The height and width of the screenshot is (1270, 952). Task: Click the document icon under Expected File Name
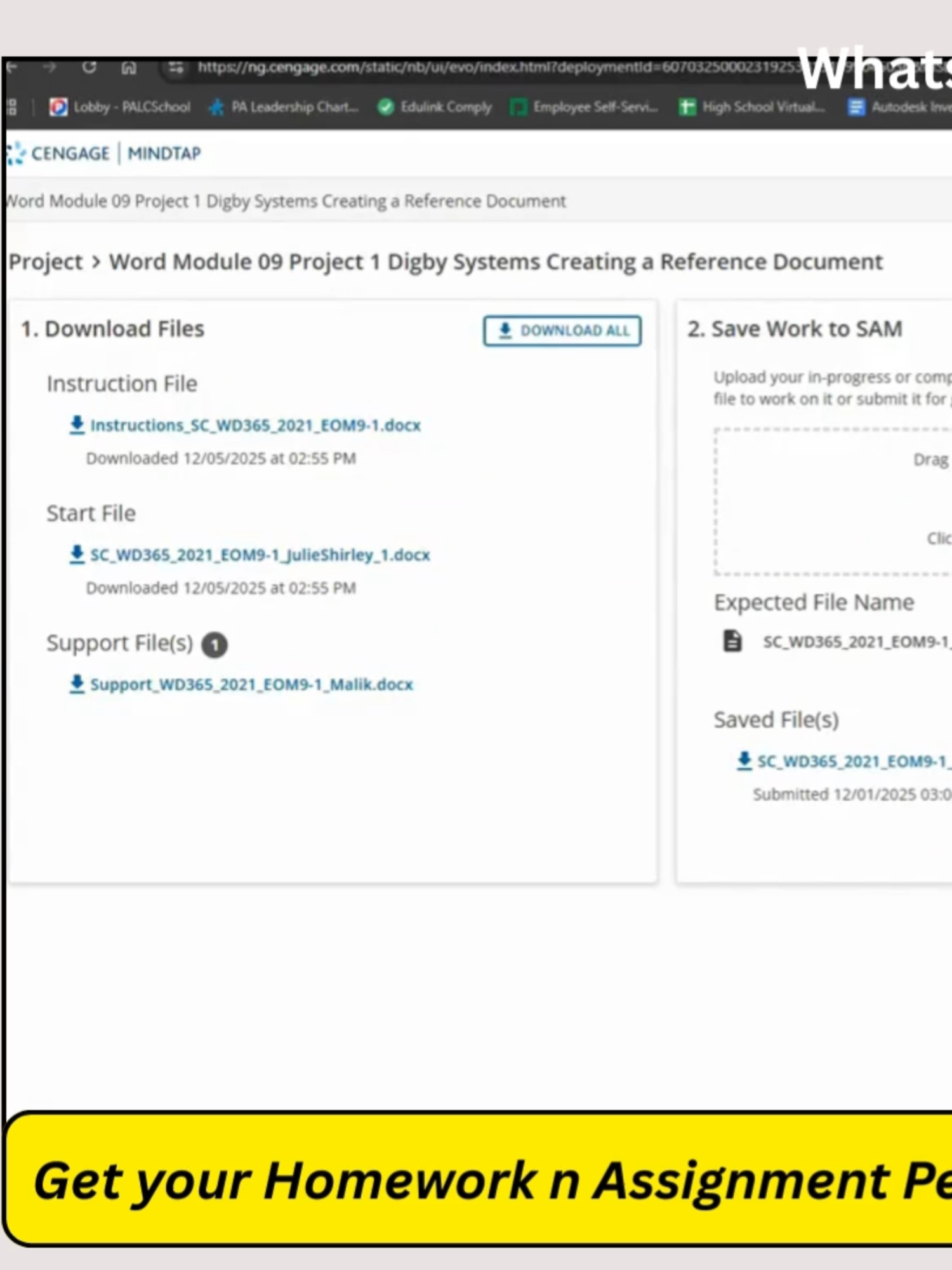732,641
